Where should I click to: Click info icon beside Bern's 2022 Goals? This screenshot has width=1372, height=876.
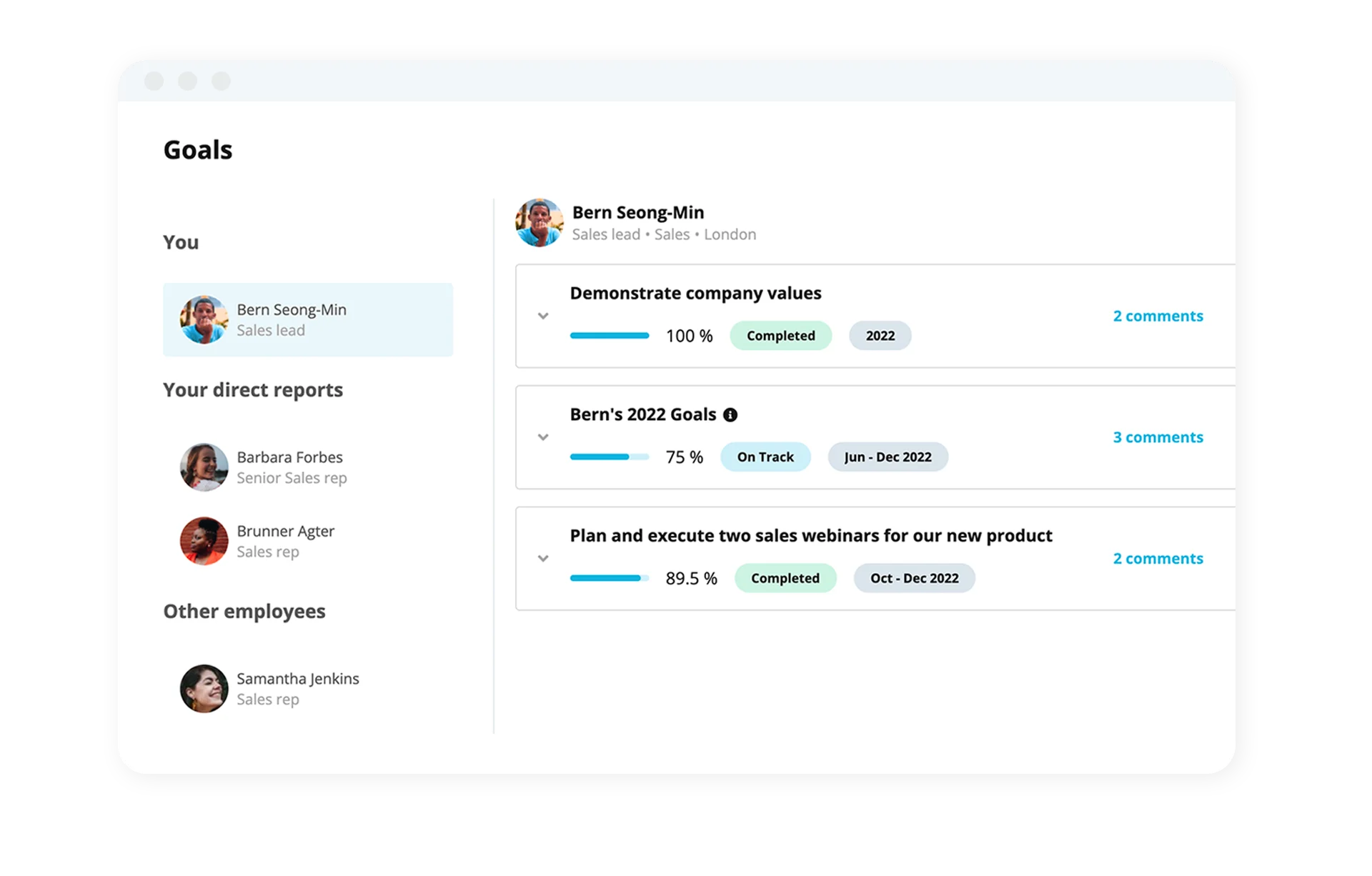pyautogui.click(x=730, y=415)
